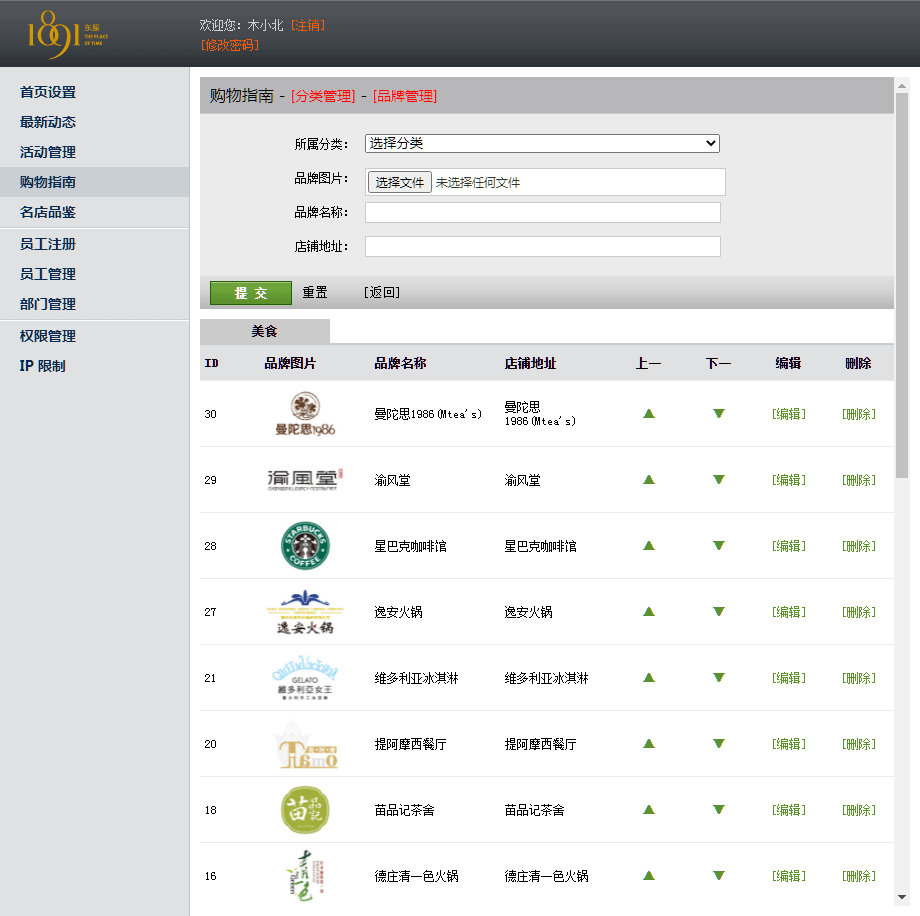Viewport: 920px width, 916px height.
Task: Delete the 苗品记茶舍 entry
Action: (859, 810)
